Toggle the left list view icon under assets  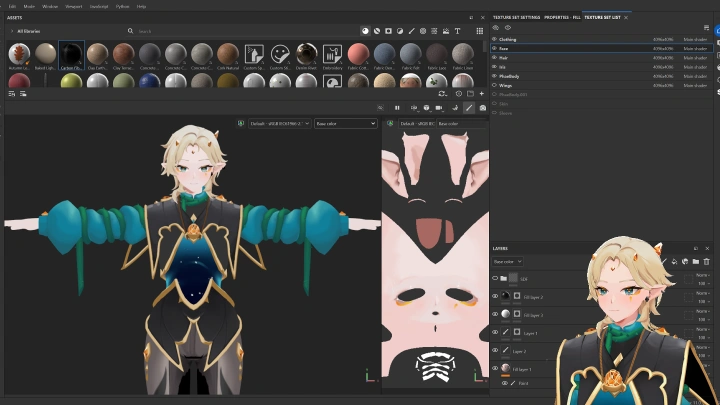12,94
